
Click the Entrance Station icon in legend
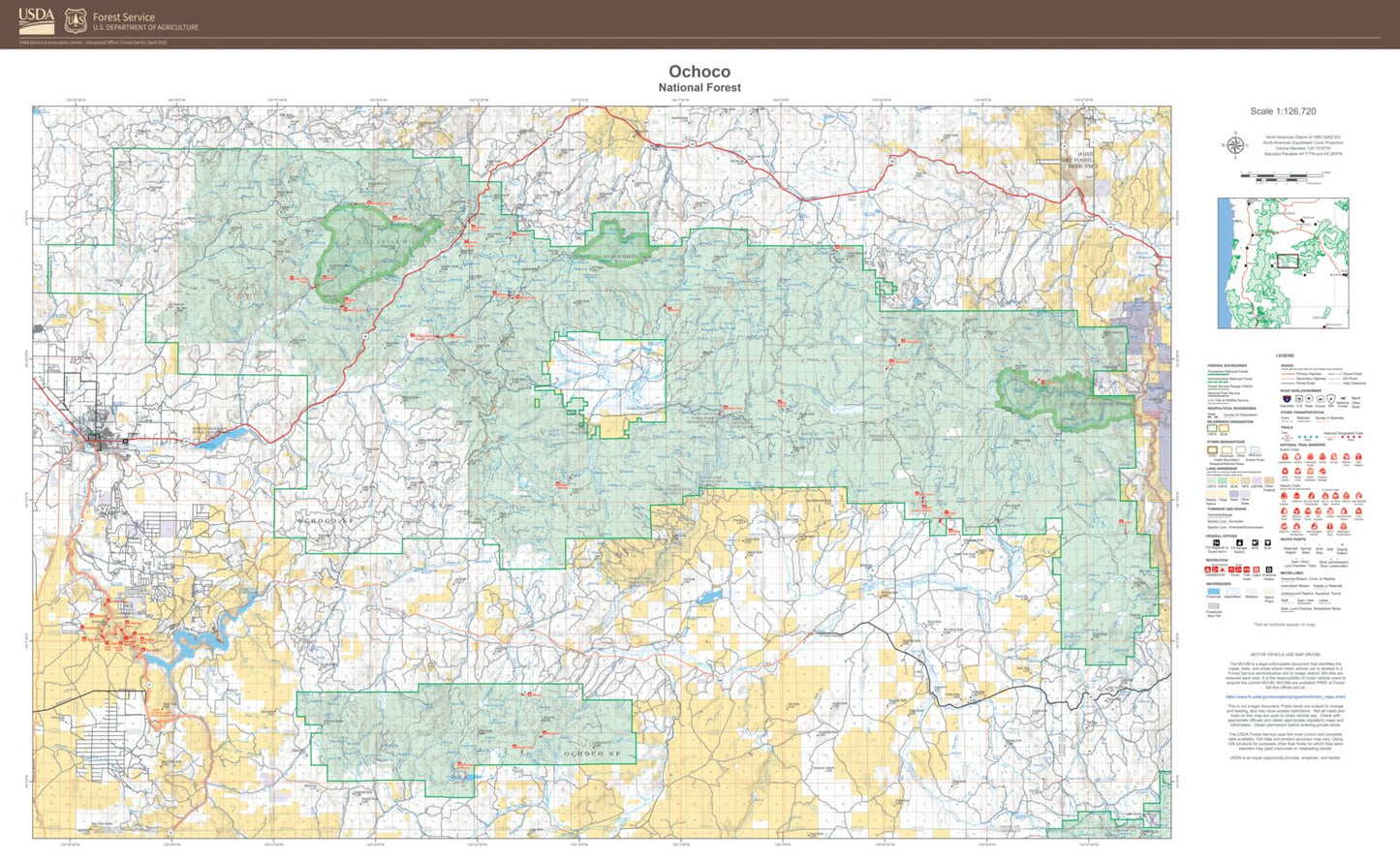coord(1269,570)
